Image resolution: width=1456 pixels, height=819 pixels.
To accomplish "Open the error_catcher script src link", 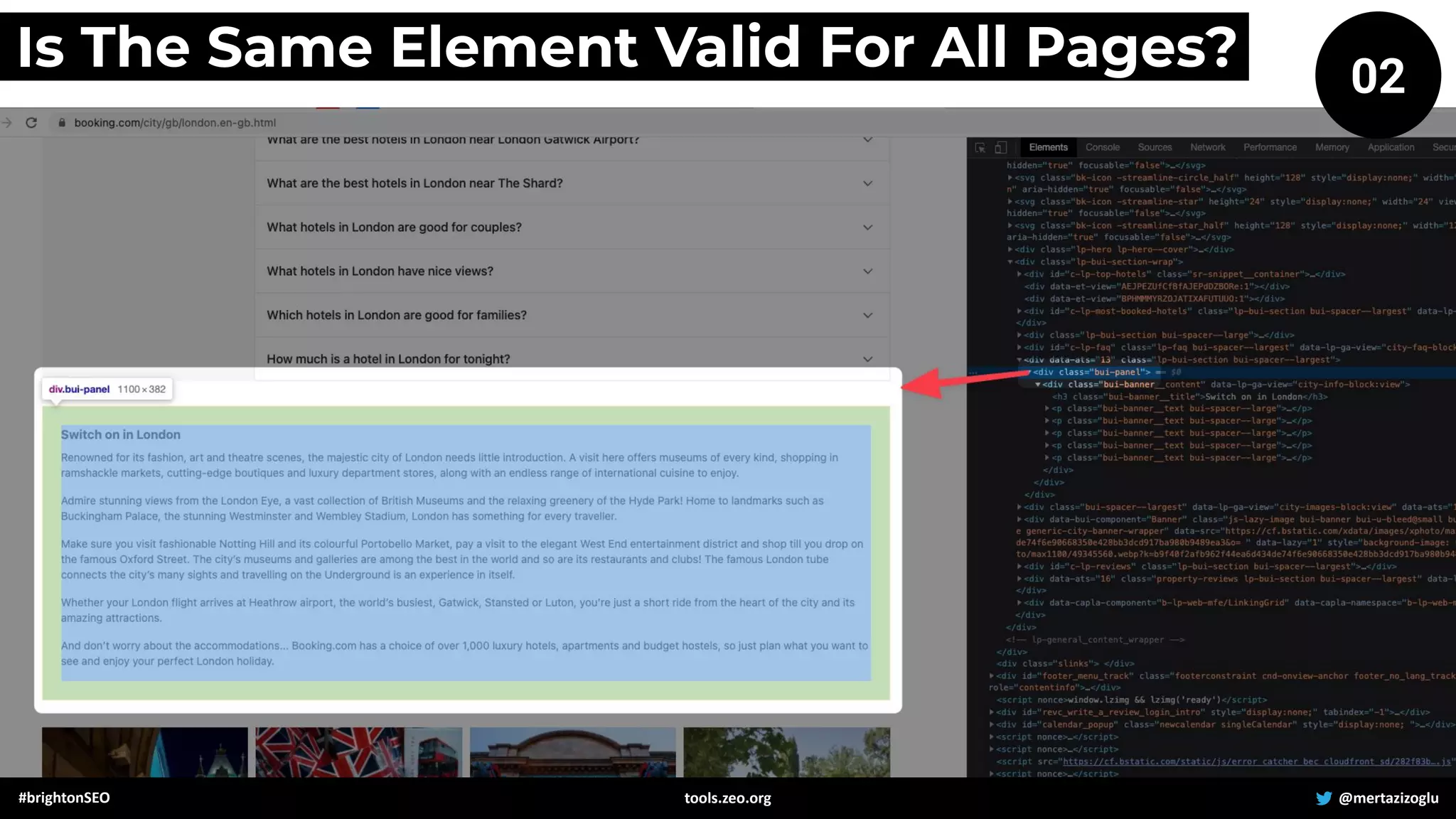I will click(1257, 761).
